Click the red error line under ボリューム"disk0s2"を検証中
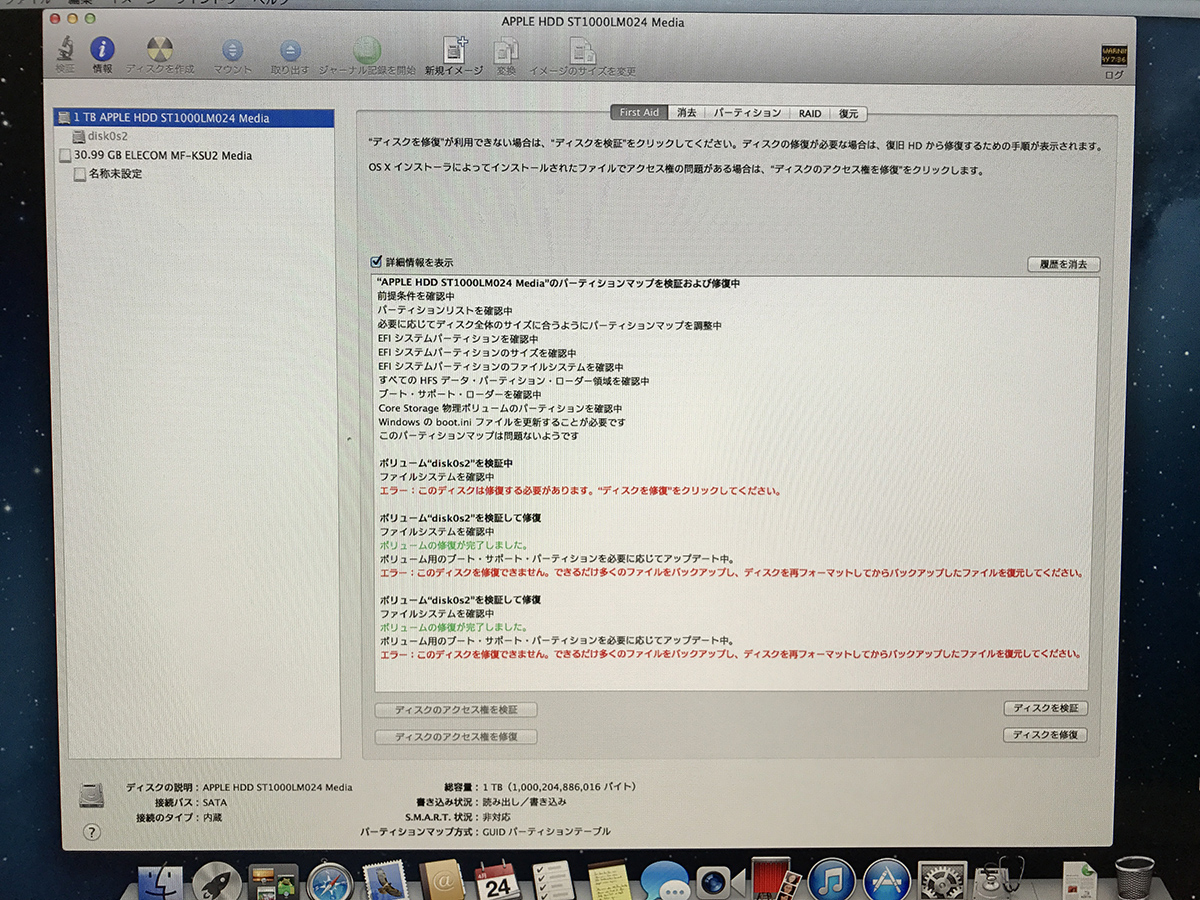Viewport: 1200px width, 900px height. (580, 491)
